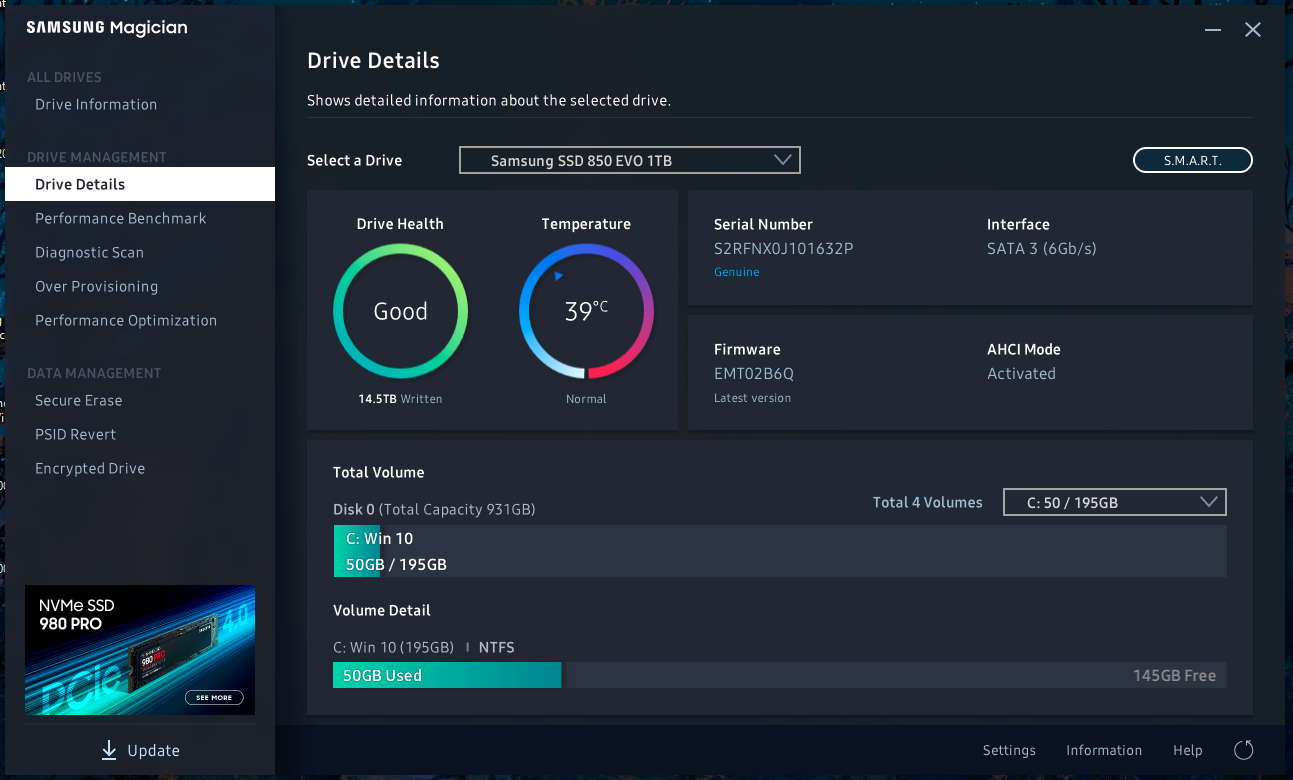Click the Disk 0 total capacity text
The width and height of the screenshot is (1293, 780).
[x=434, y=509]
